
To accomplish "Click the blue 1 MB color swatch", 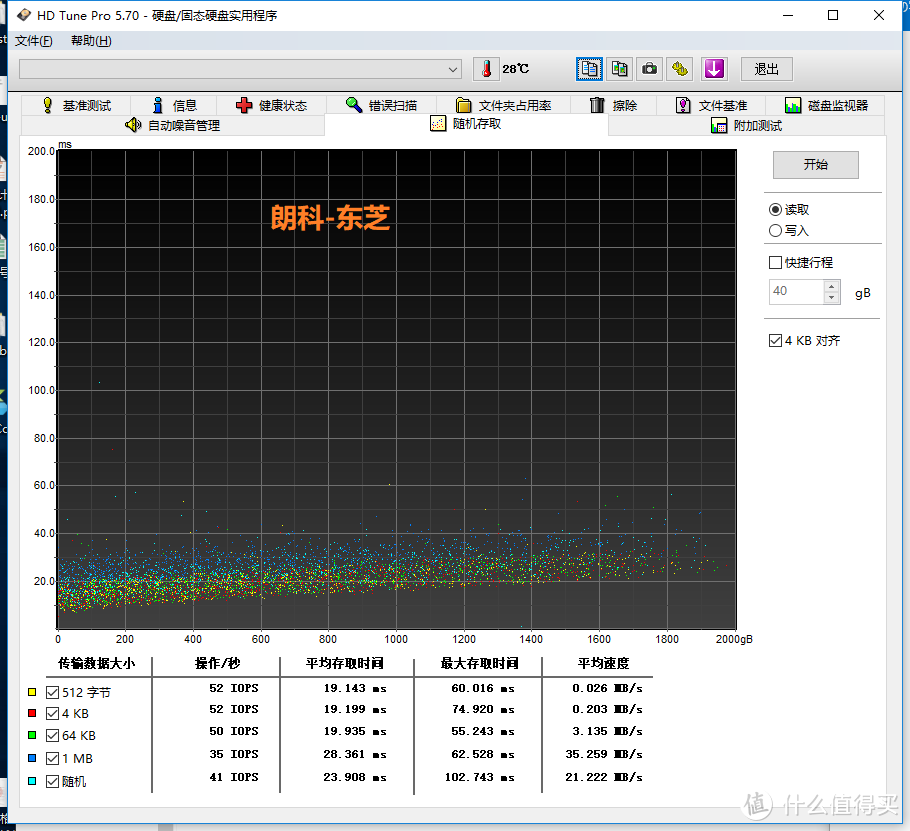I will point(32,758).
